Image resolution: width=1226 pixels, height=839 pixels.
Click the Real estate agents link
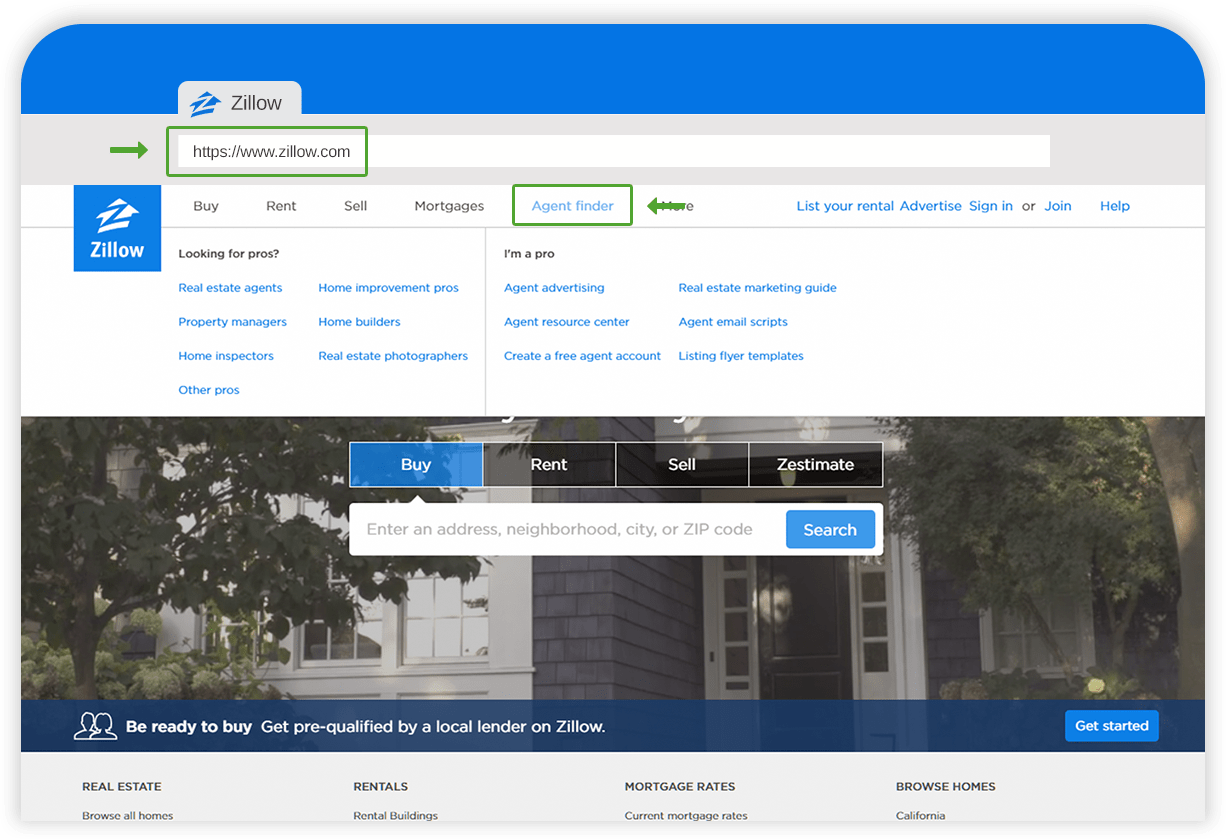click(x=230, y=288)
